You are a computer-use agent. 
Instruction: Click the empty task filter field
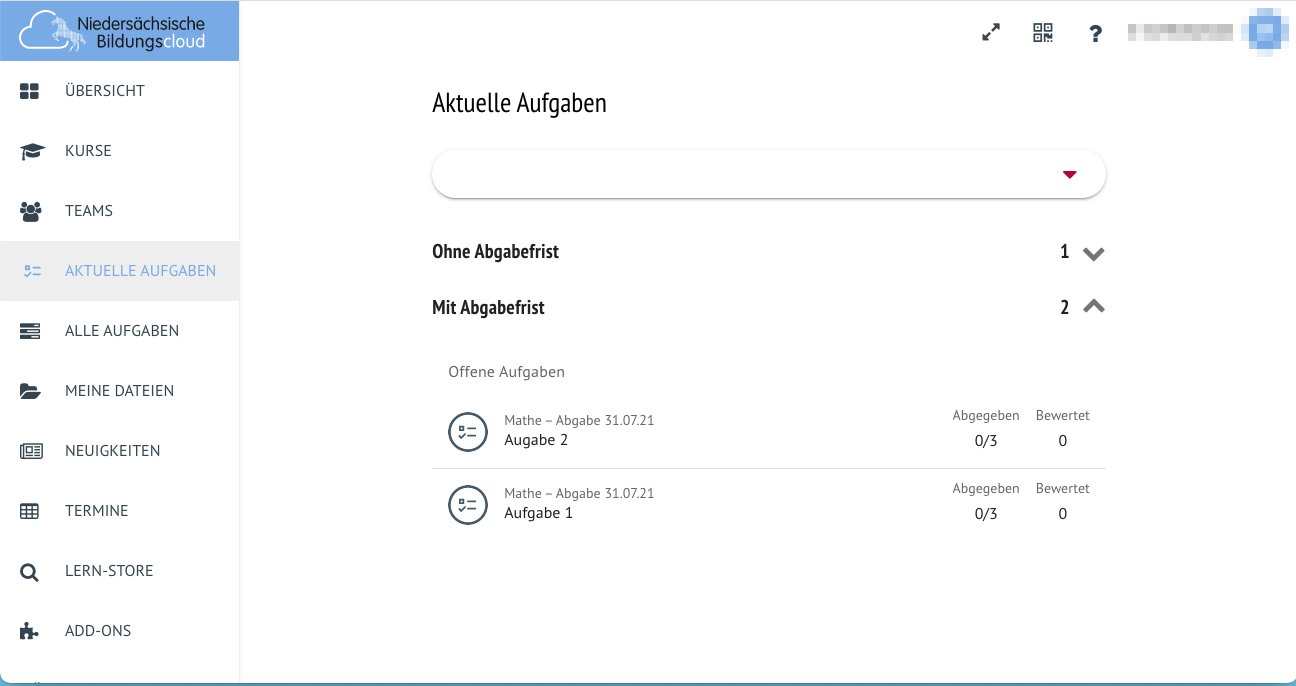click(x=740, y=175)
